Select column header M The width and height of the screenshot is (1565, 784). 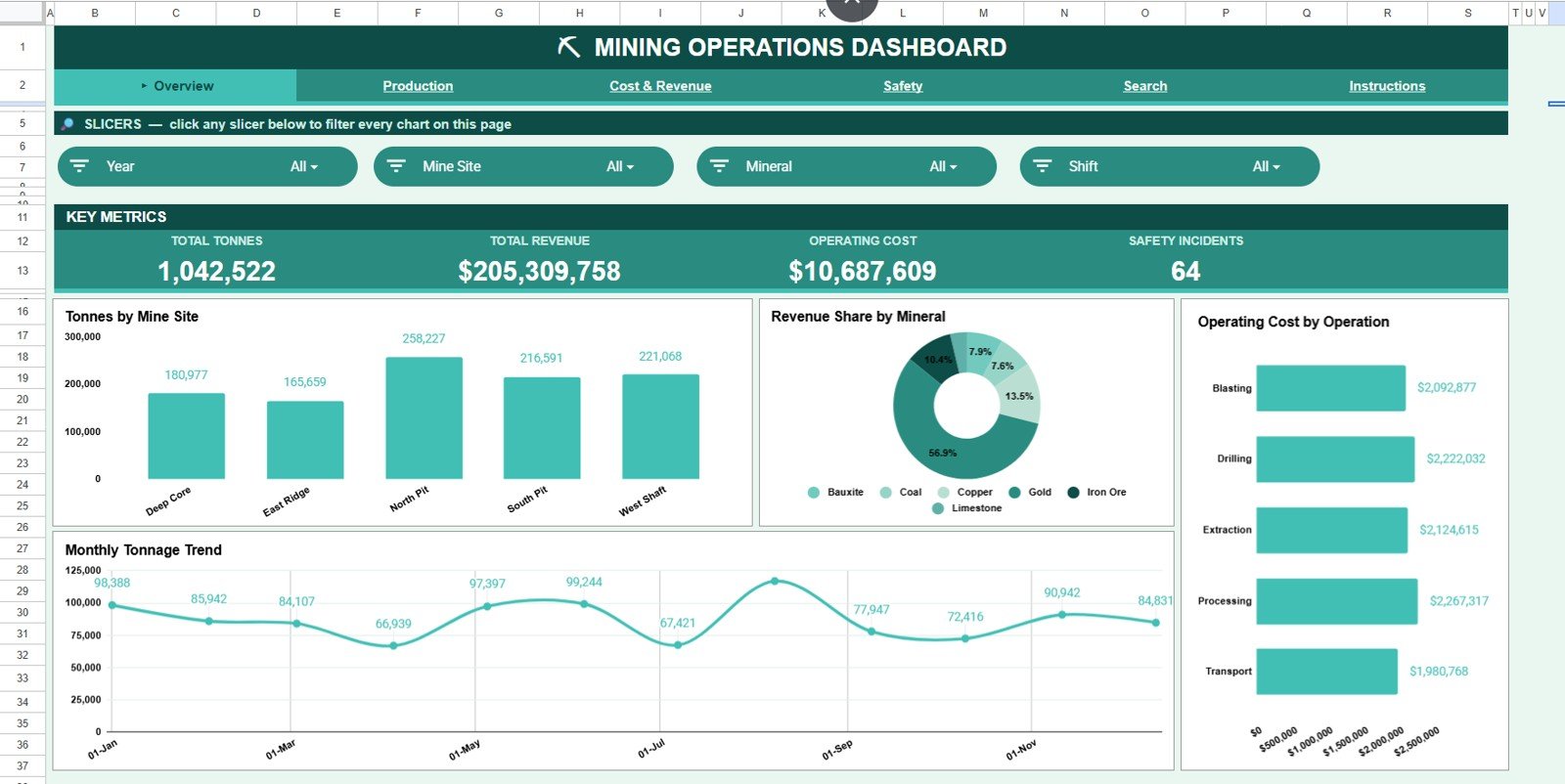click(x=983, y=13)
